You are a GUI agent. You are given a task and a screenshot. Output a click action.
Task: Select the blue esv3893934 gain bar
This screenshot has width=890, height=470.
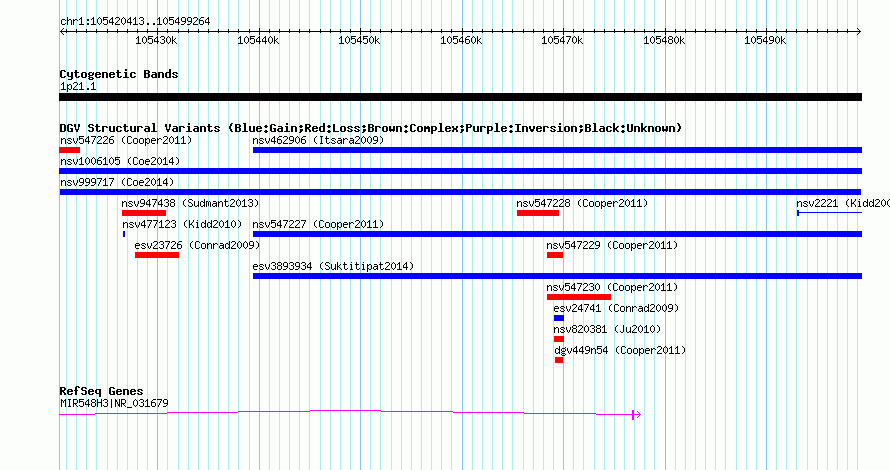[557, 276]
